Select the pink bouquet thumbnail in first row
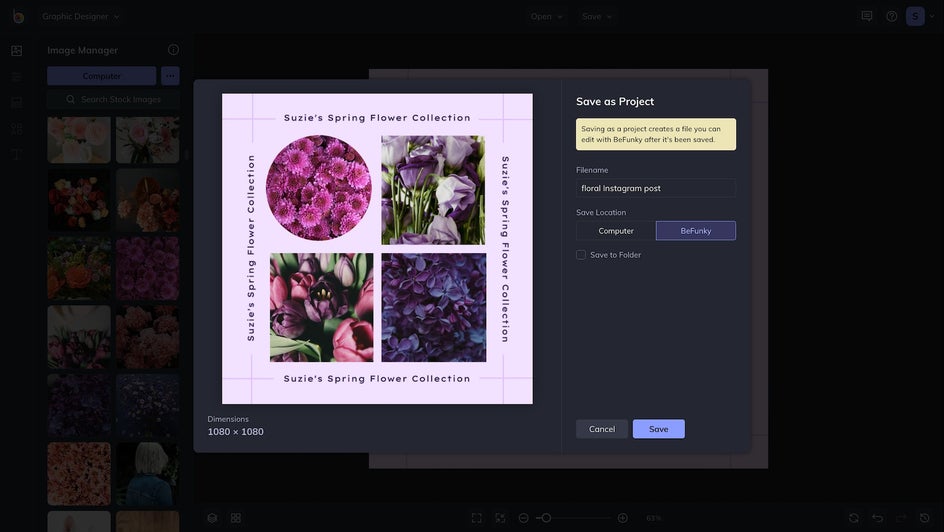 (x=148, y=140)
